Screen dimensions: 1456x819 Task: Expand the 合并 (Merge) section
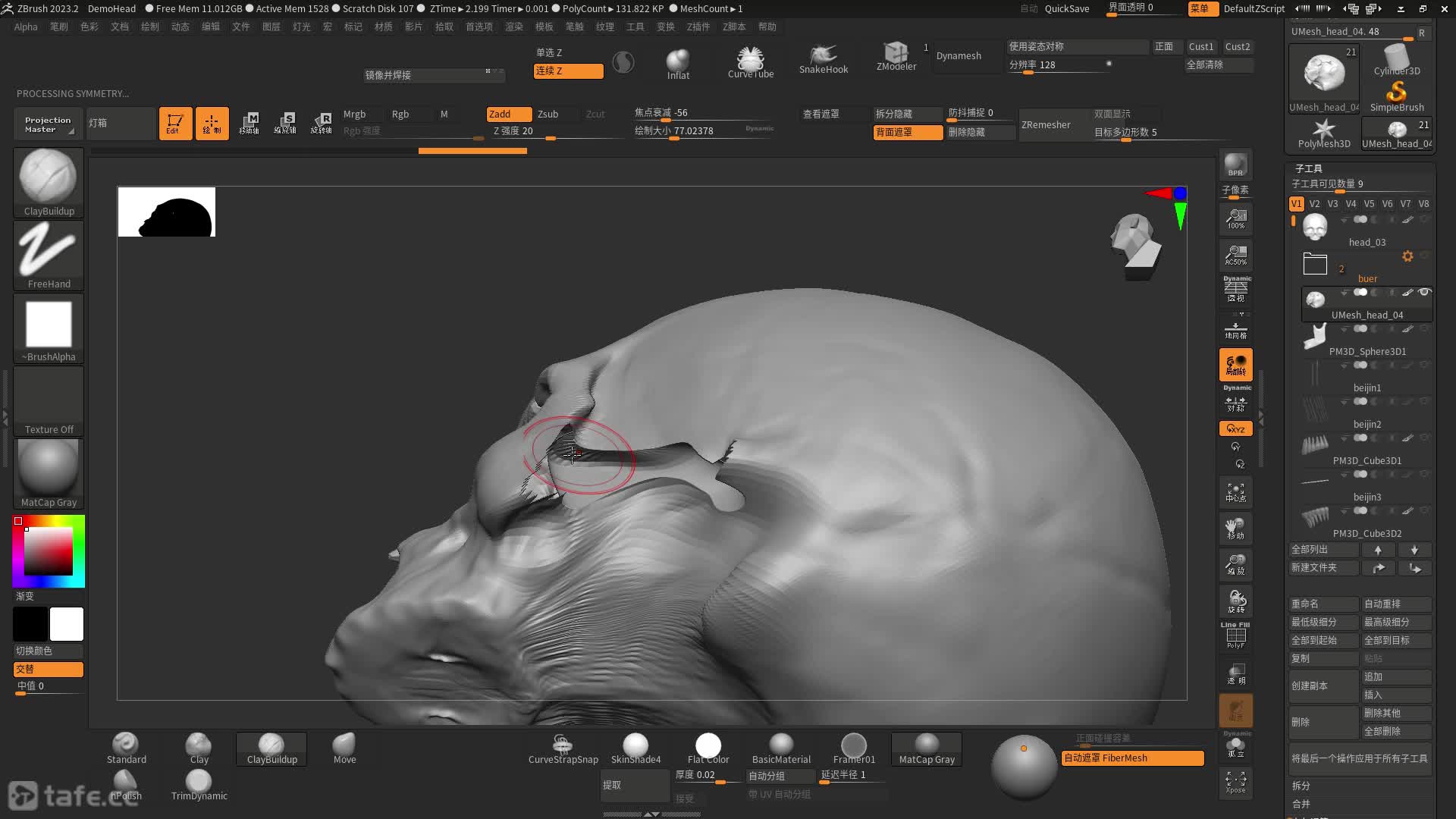point(1301,804)
